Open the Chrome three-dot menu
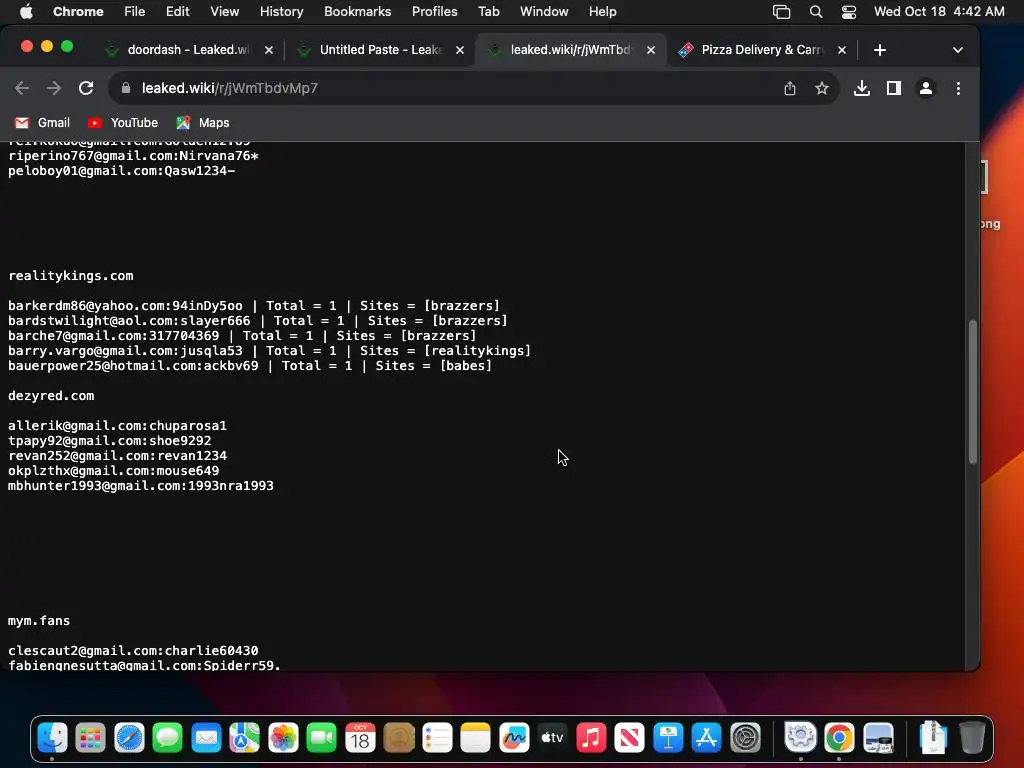1024x768 pixels. click(958, 88)
